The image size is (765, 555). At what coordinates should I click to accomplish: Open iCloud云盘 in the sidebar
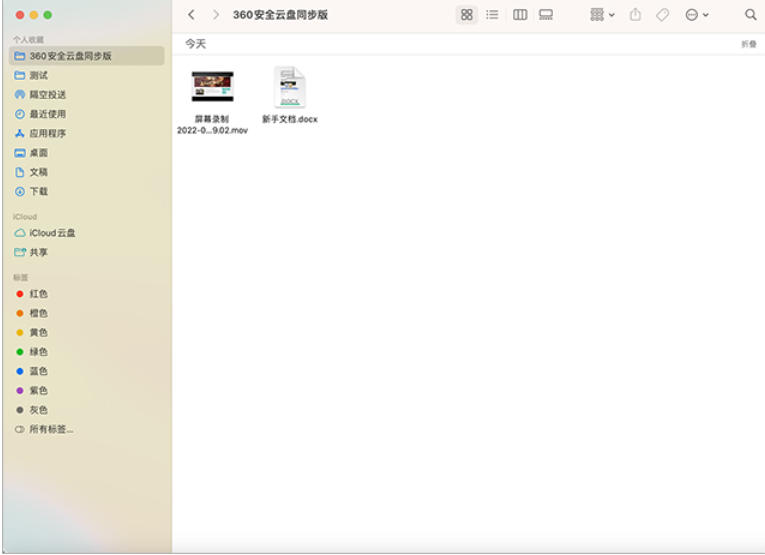click(x=52, y=233)
